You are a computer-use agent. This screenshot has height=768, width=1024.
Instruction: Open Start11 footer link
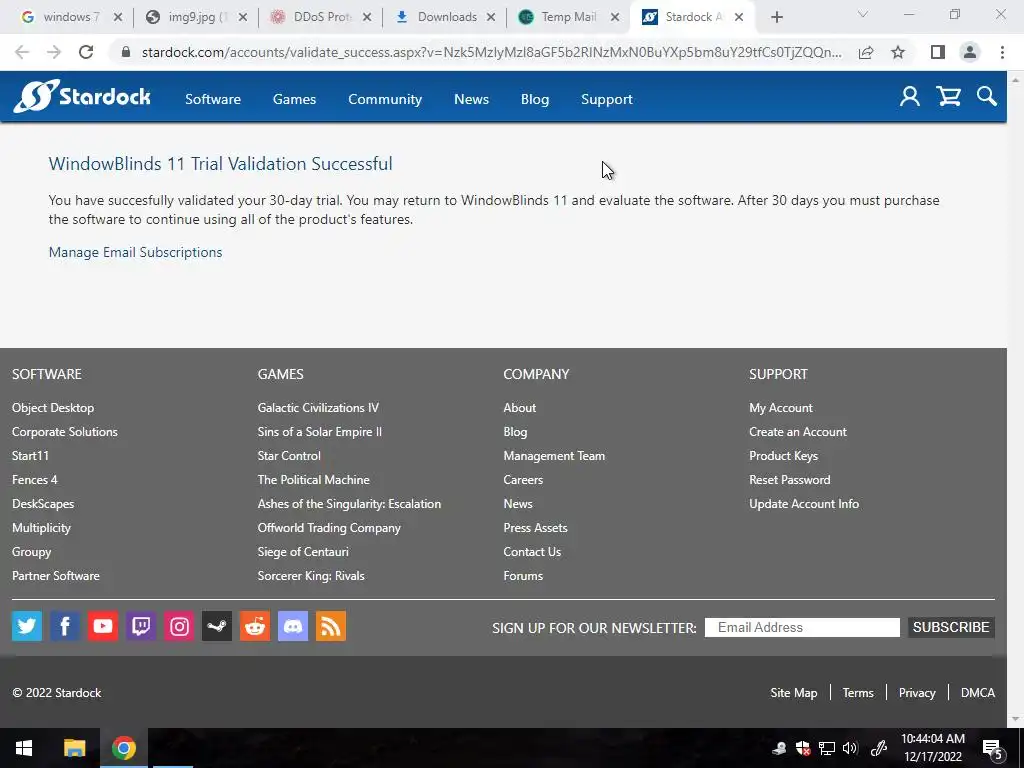coord(30,456)
